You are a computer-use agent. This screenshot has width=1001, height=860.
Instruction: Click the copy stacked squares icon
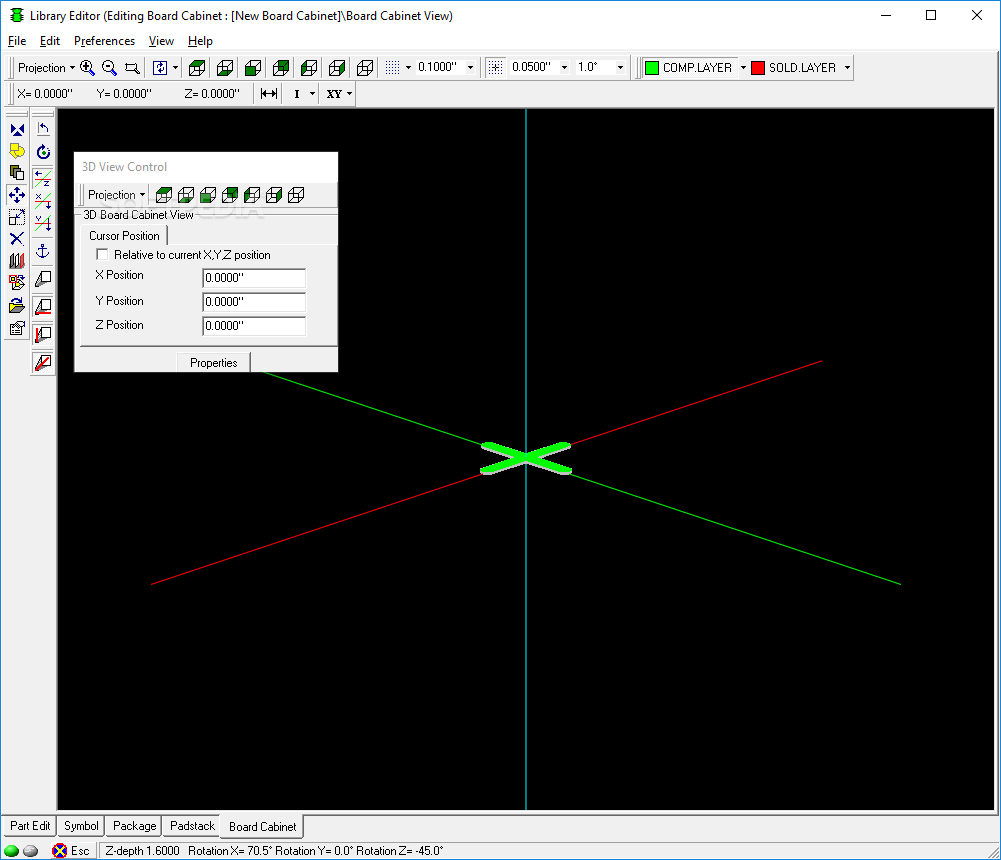point(17,172)
